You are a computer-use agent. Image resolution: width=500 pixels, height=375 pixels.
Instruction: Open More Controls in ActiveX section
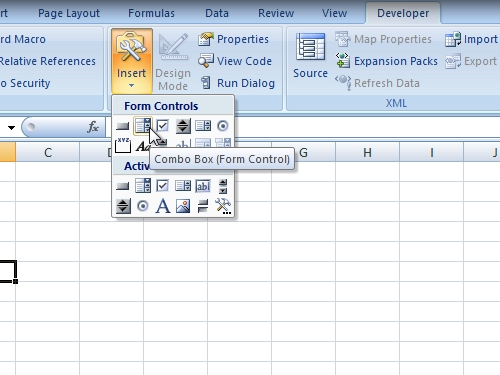(223, 206)
